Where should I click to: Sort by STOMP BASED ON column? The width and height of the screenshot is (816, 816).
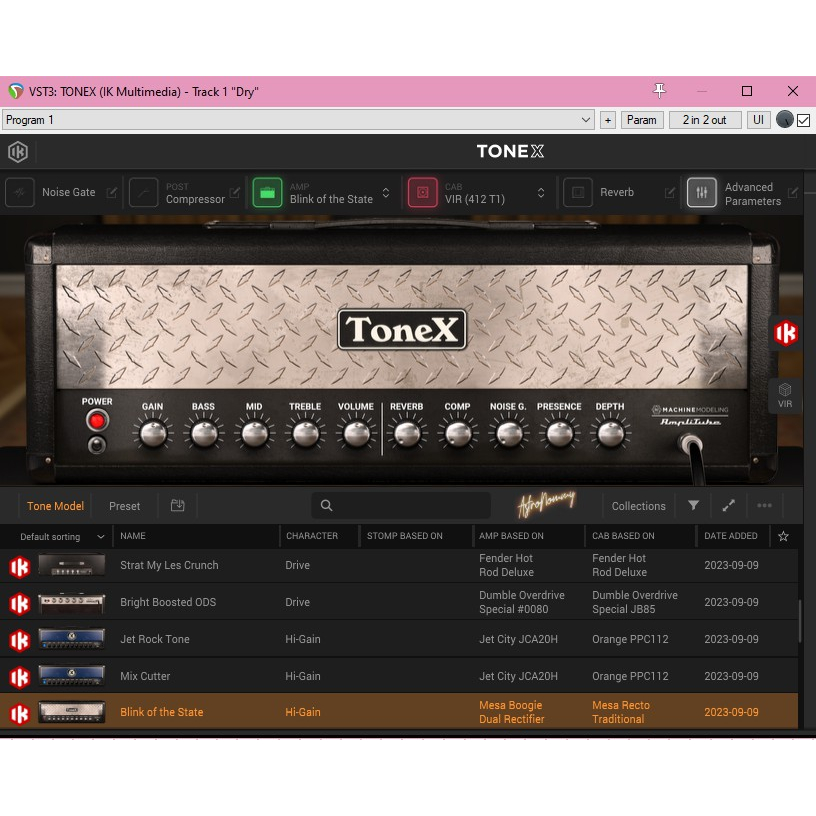pos(404,536)
